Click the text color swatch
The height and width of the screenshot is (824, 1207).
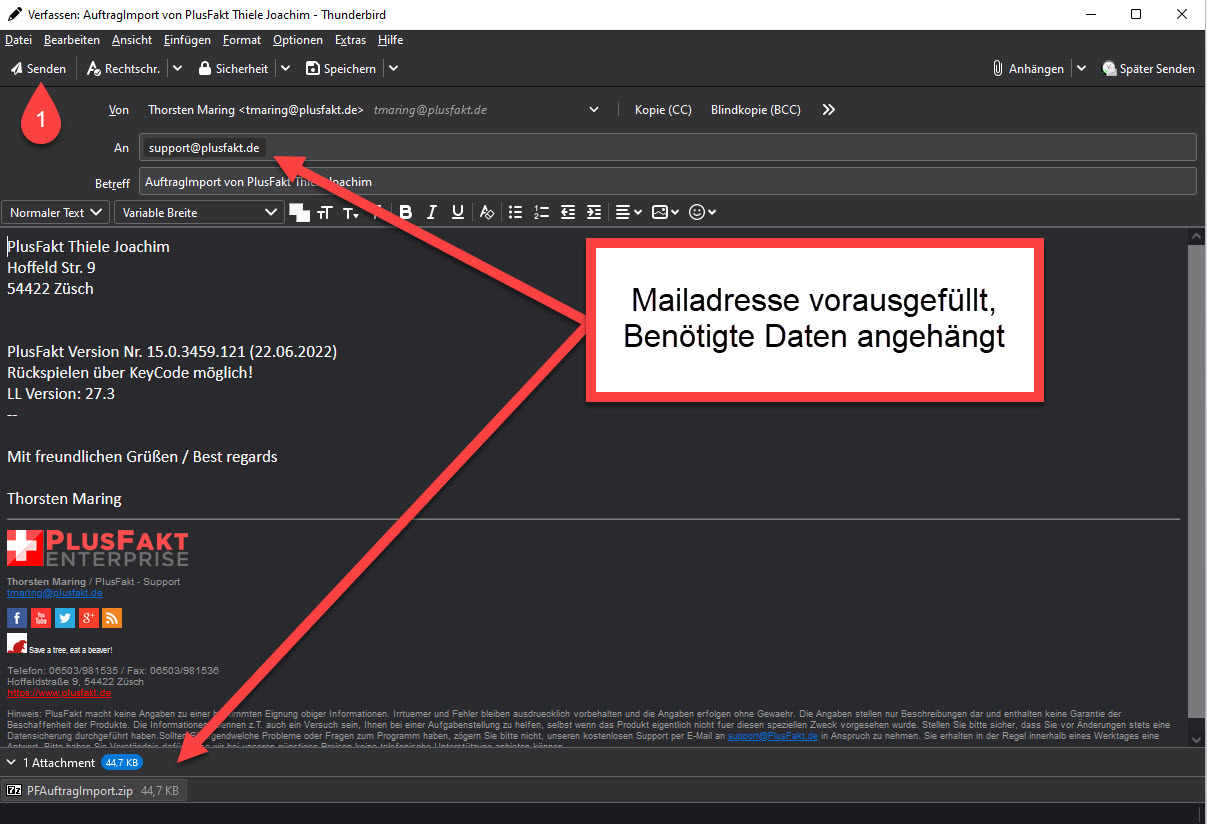tap(299, 212)
